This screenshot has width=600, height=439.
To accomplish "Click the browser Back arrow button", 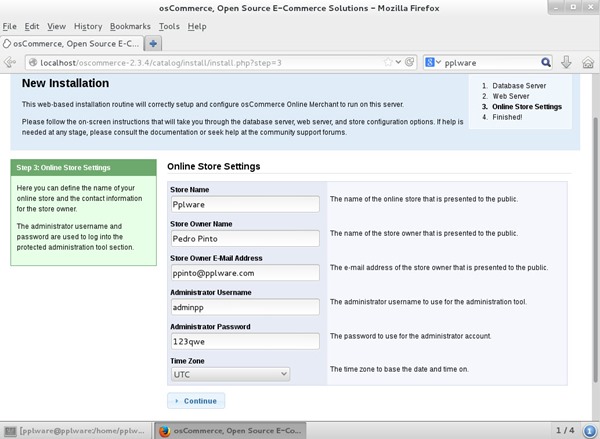I will click(x=10, y=62).
